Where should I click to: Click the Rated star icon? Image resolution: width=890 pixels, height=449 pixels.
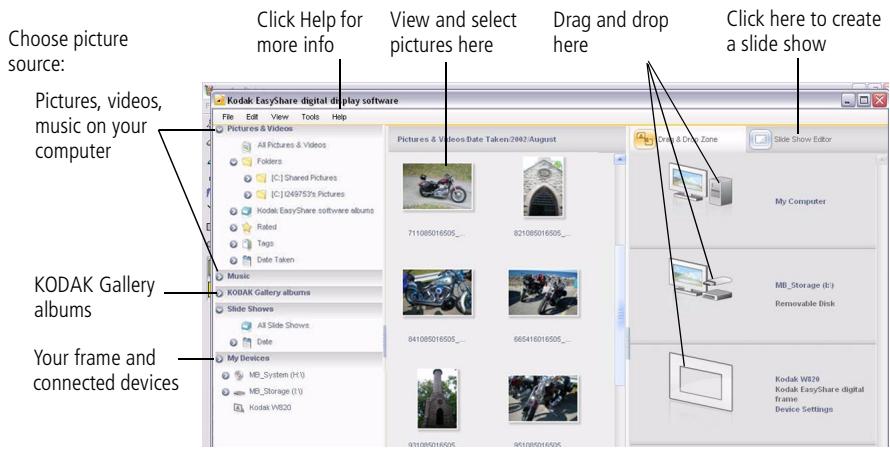click(246, 227)
